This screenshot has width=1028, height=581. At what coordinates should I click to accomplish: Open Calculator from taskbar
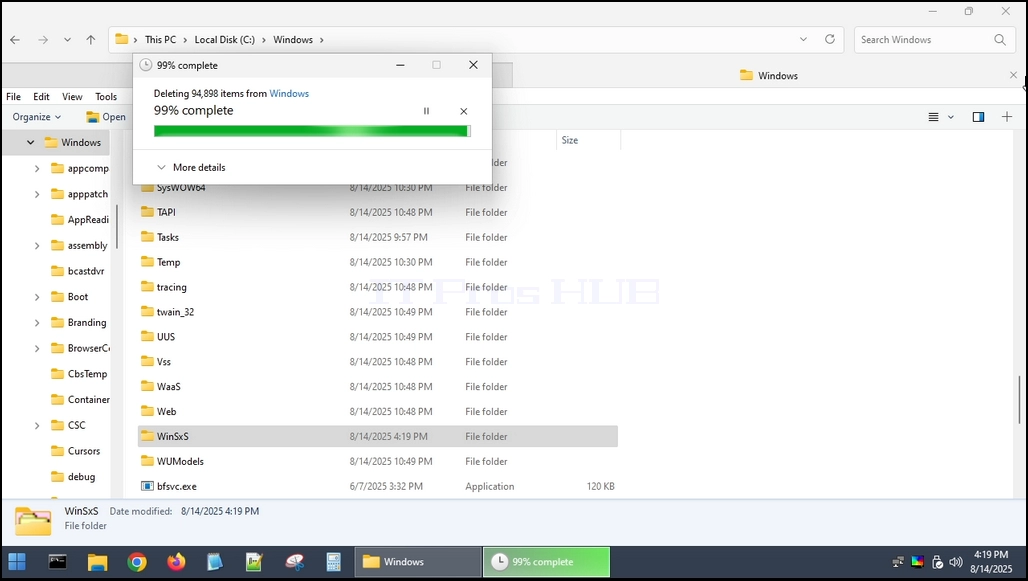pos(334,562)
